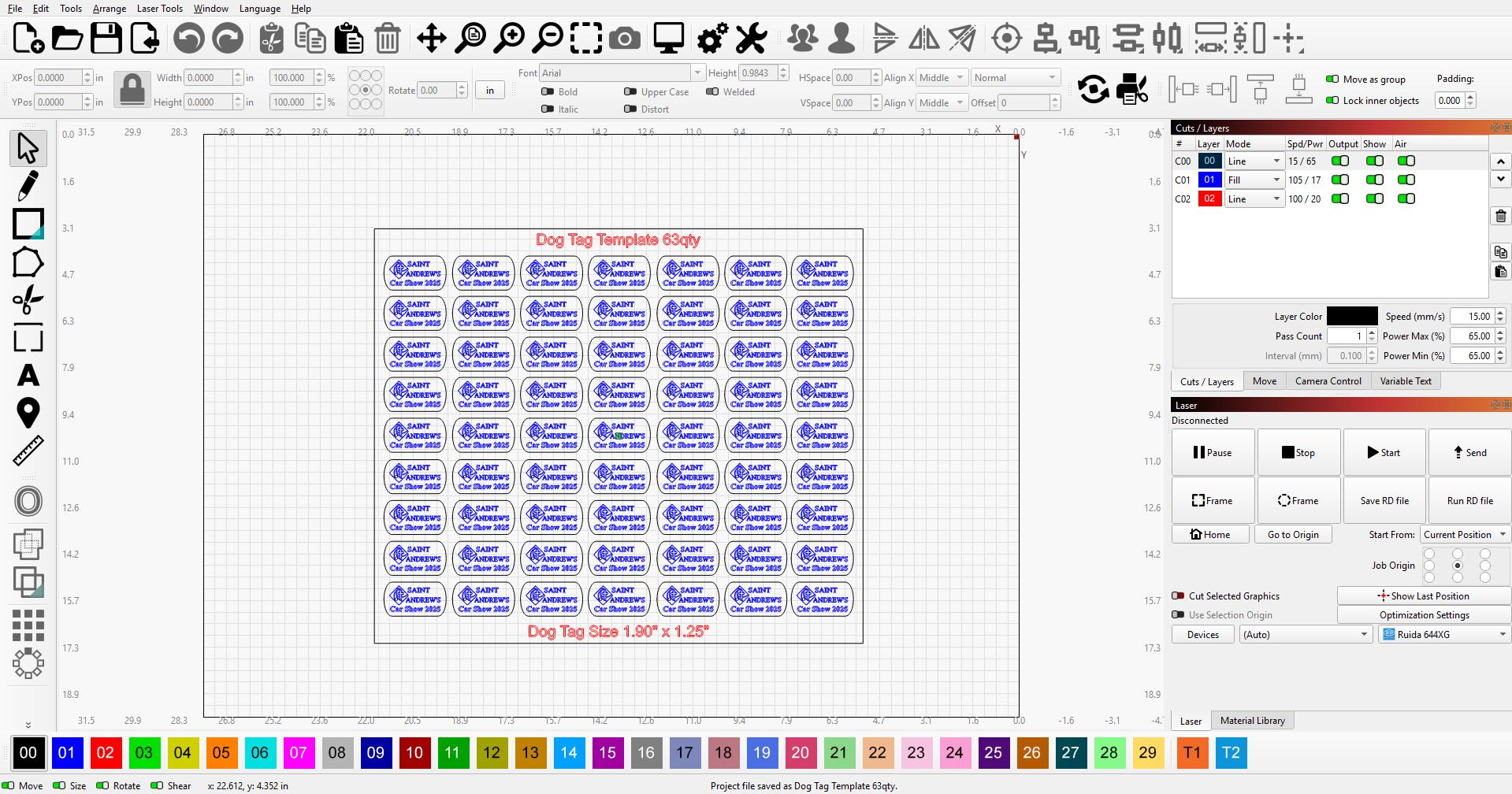Screen dimensions: 1512x794
Task: Open the Grid Array tool
Action: click(28, 625)
